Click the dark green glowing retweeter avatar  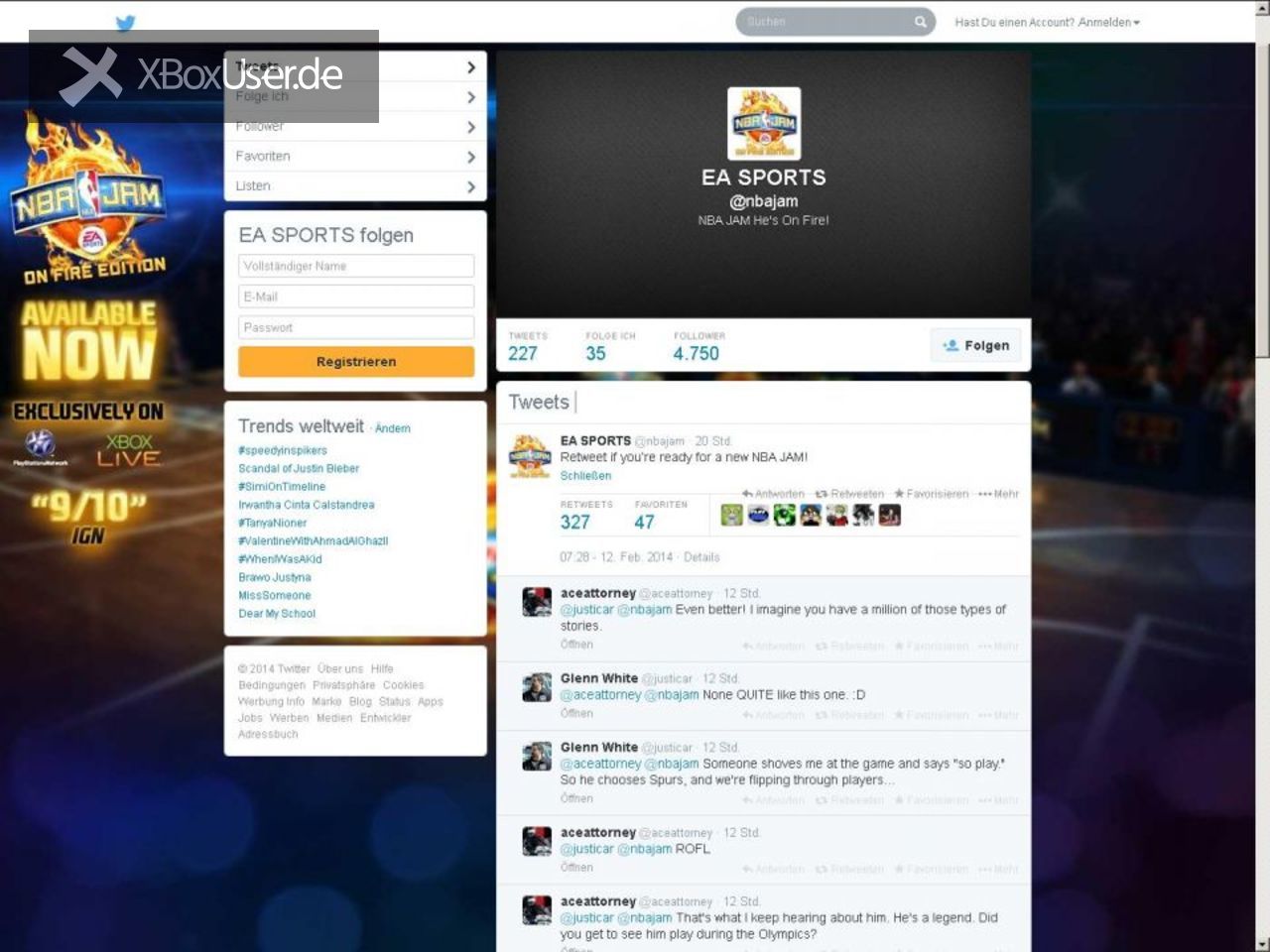tap(785, 515)
